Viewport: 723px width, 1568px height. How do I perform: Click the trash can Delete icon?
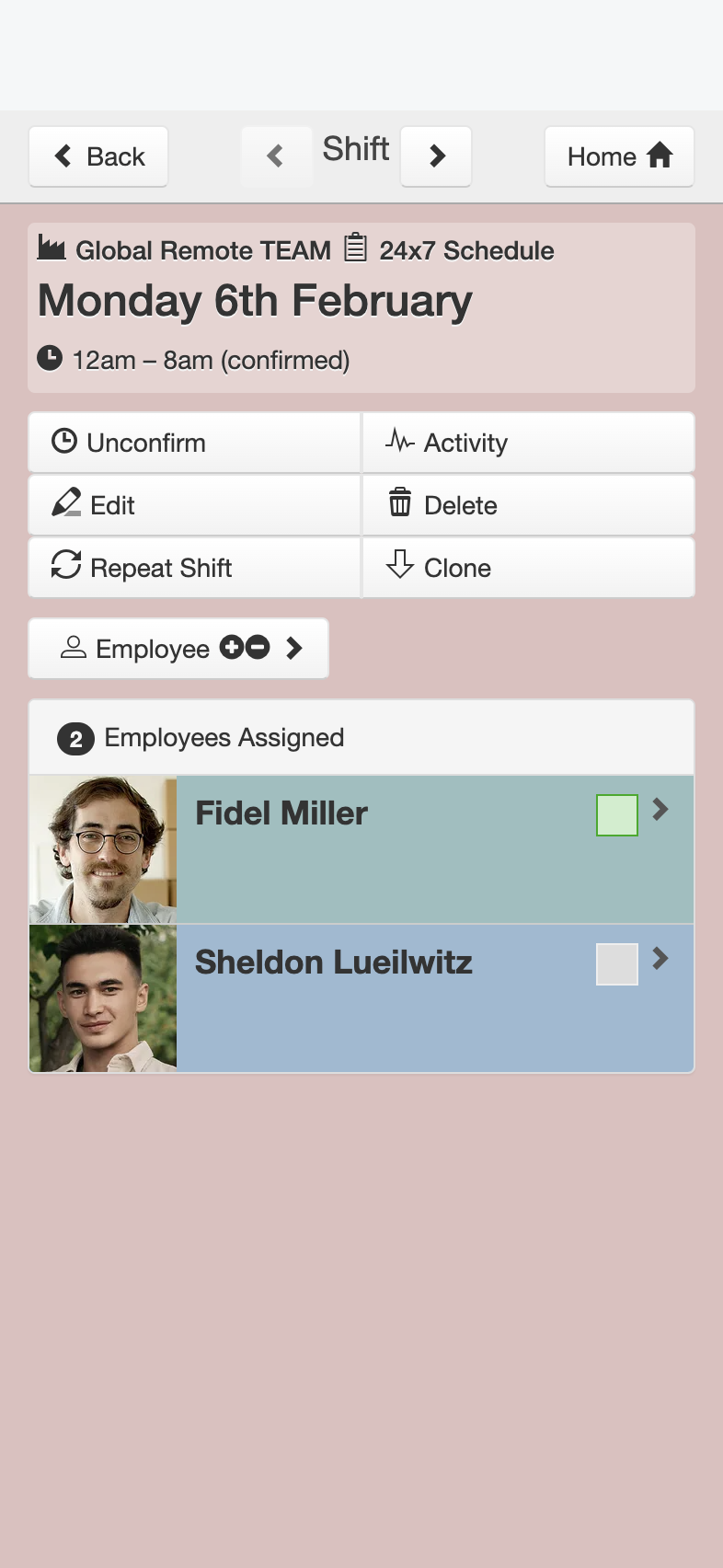click(400, 502)
